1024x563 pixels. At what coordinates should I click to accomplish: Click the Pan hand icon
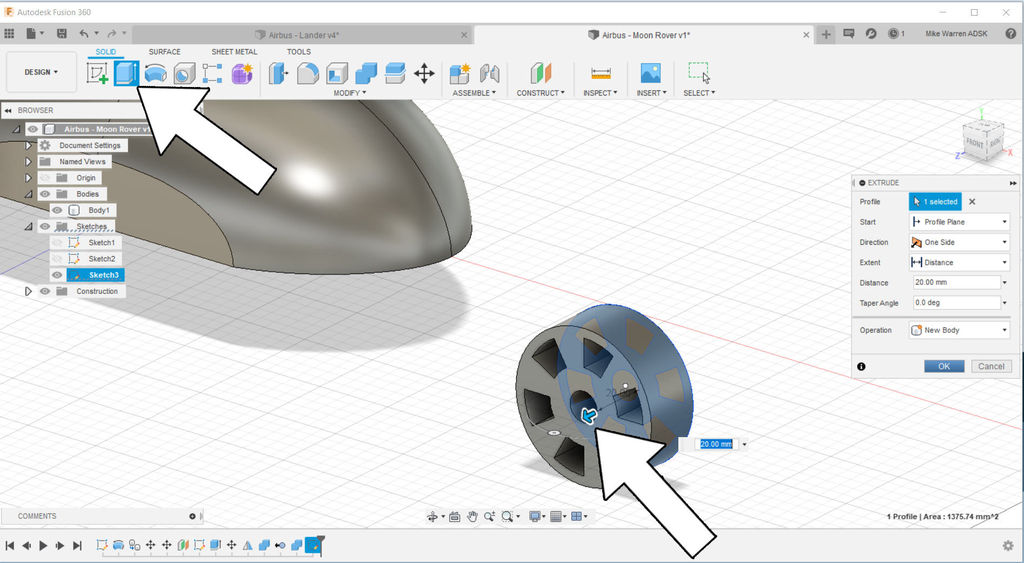(x=472, y=517)
